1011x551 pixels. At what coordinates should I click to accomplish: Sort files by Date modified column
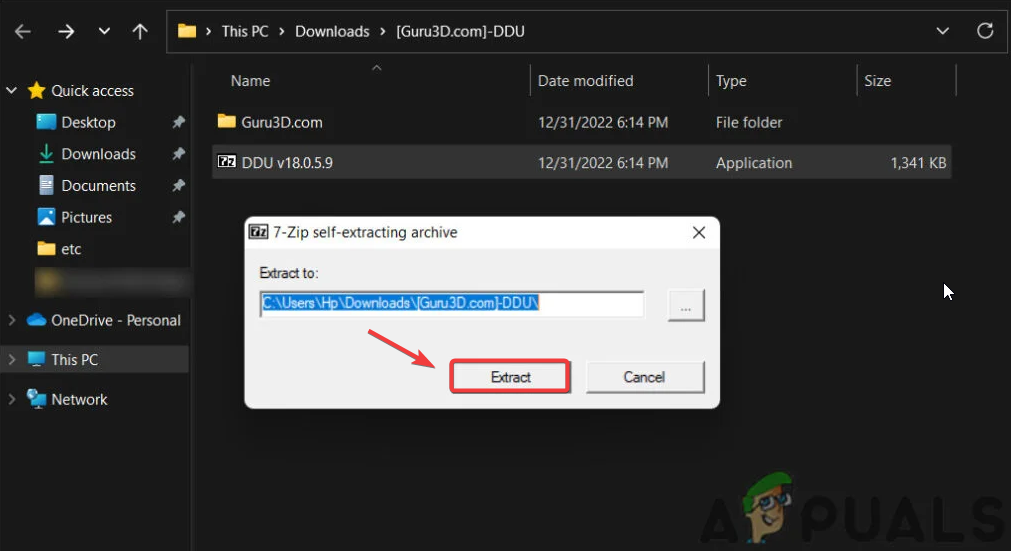(585, 81)
